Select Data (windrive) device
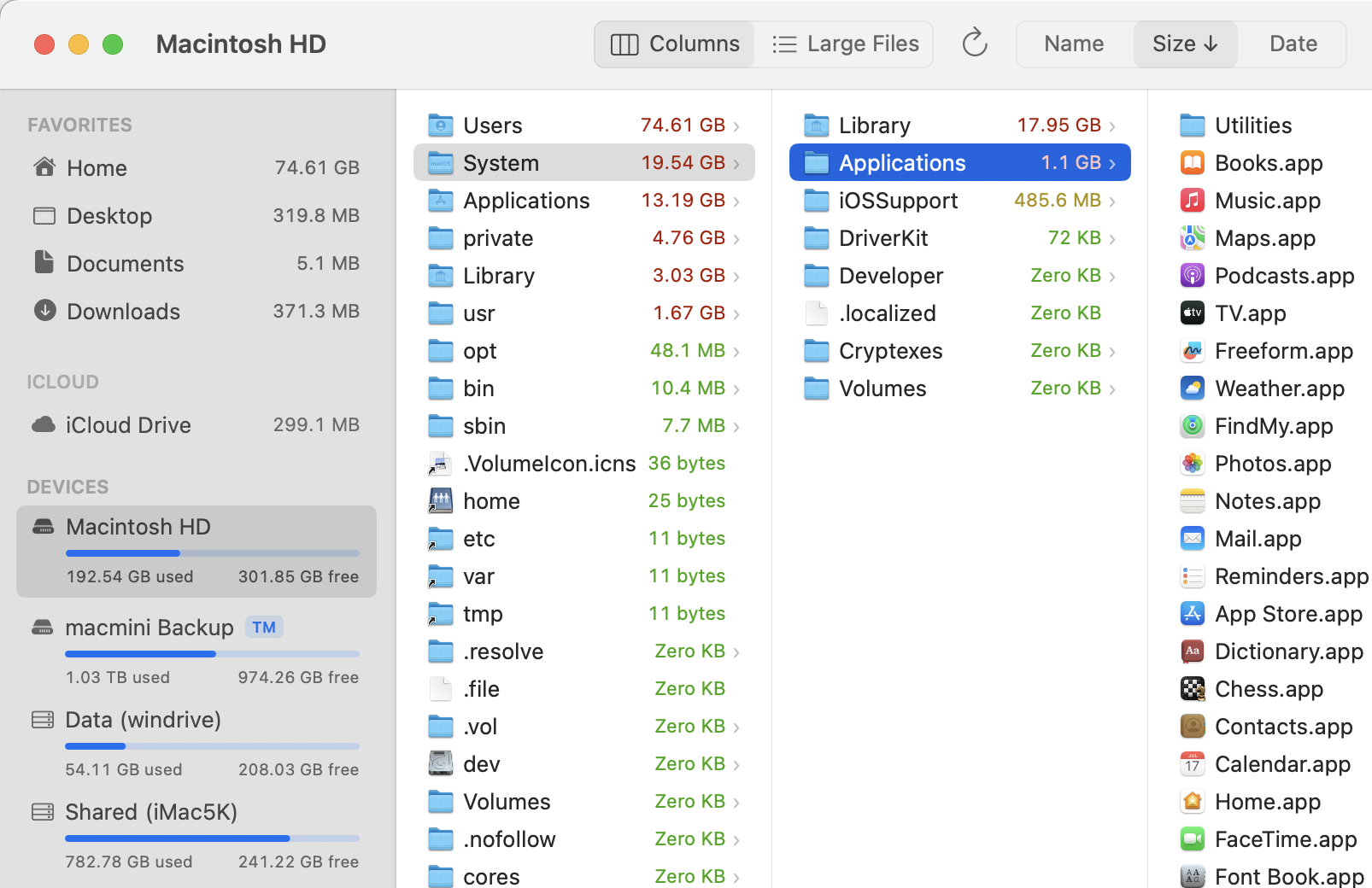The width and height of the screenshot is (1372, 888). click(196, 743)
